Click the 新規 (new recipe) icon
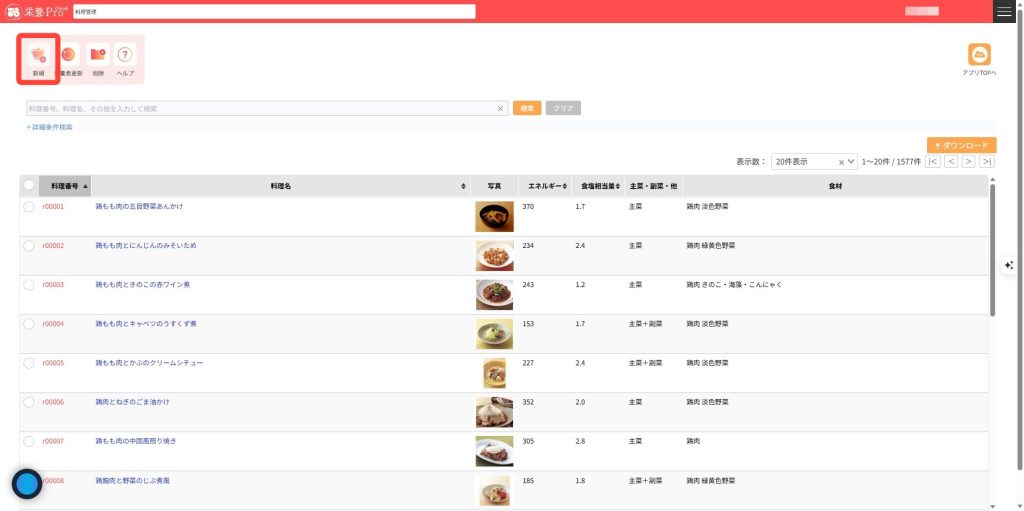Viewport: 1024px width, 511px height. (x=38, y=56)
